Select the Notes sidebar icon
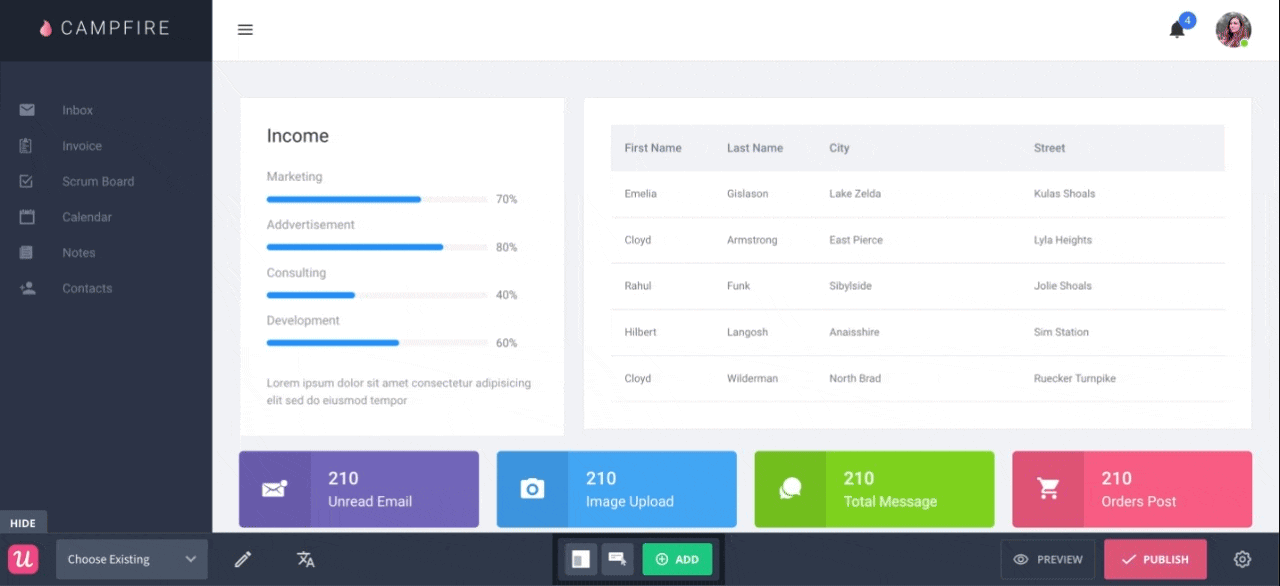Viewport: 1280px width, 586px height. click(x=78, y=252)
